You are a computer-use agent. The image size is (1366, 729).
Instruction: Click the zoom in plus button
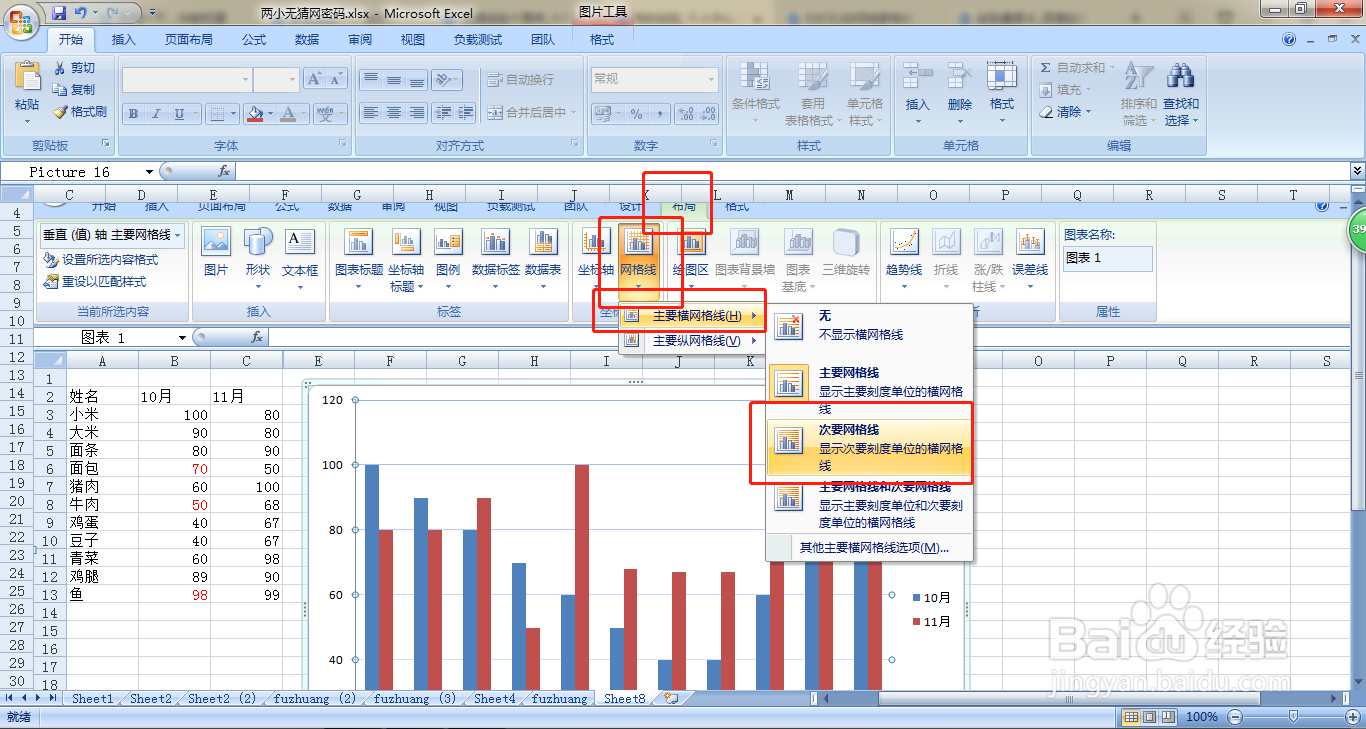1351,716
